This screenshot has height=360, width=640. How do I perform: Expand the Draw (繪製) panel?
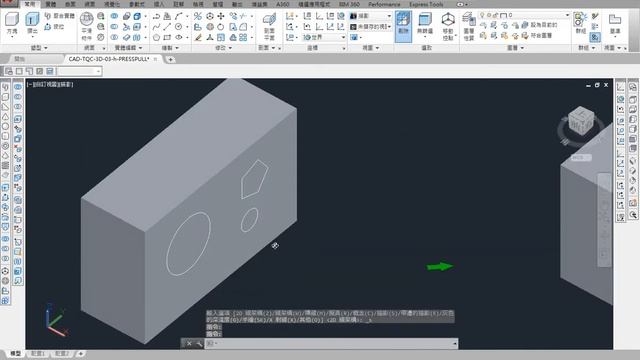pos(171,48)
